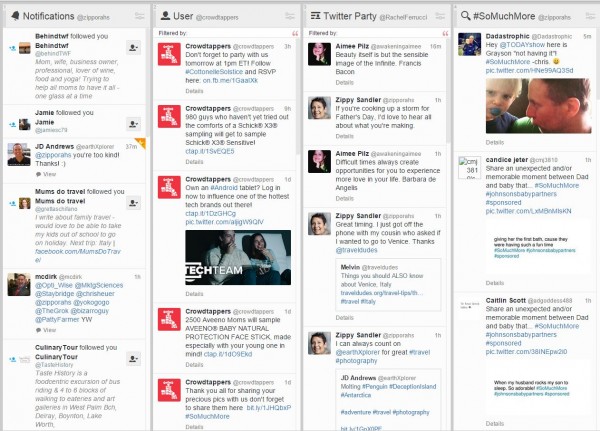Click follow button next to Mums do travel
Screen dimensions: 600x431
click(134, 203)
